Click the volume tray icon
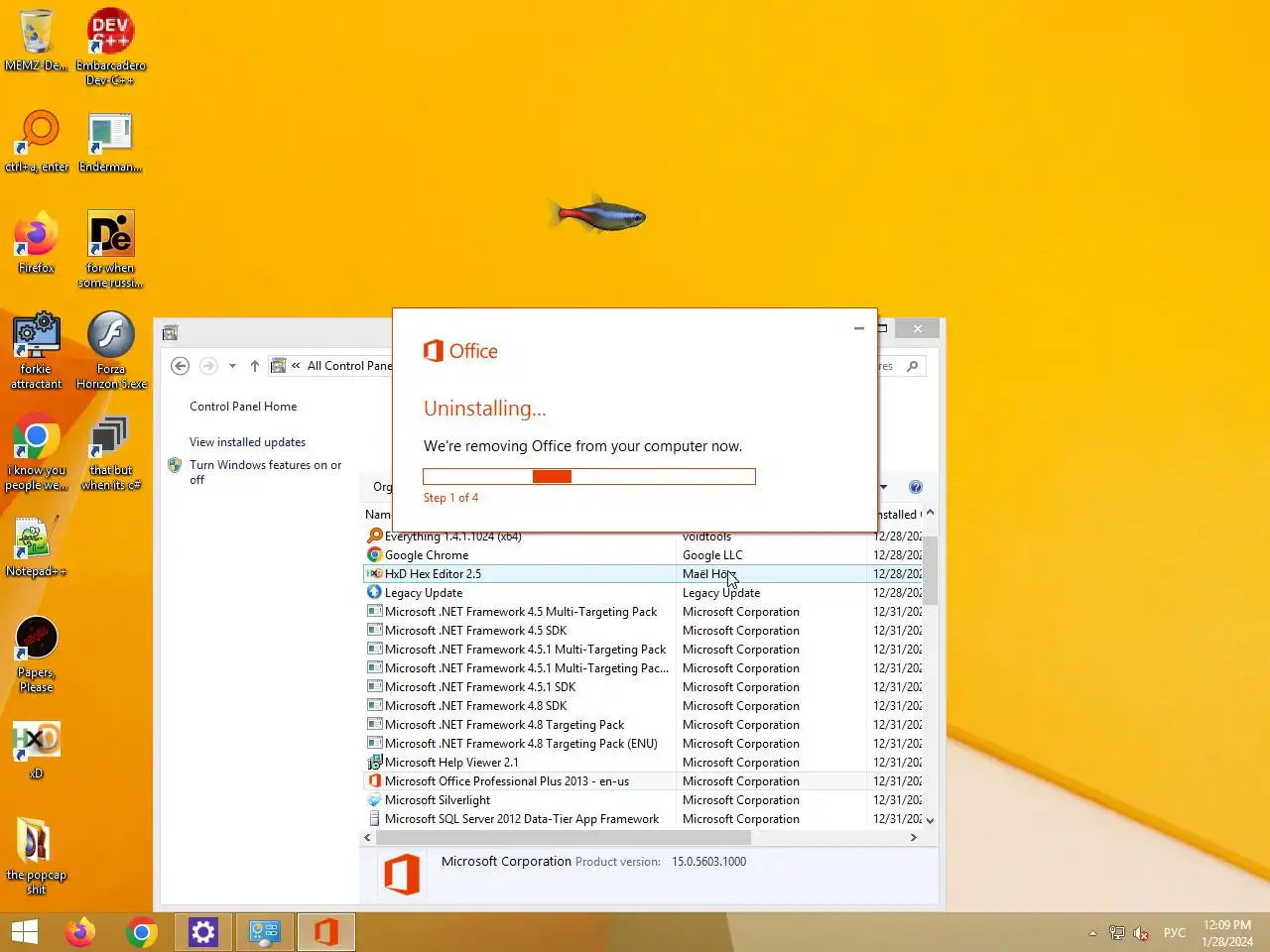The width and height of the screenshot is (1270, 952). pos(1141,933)
